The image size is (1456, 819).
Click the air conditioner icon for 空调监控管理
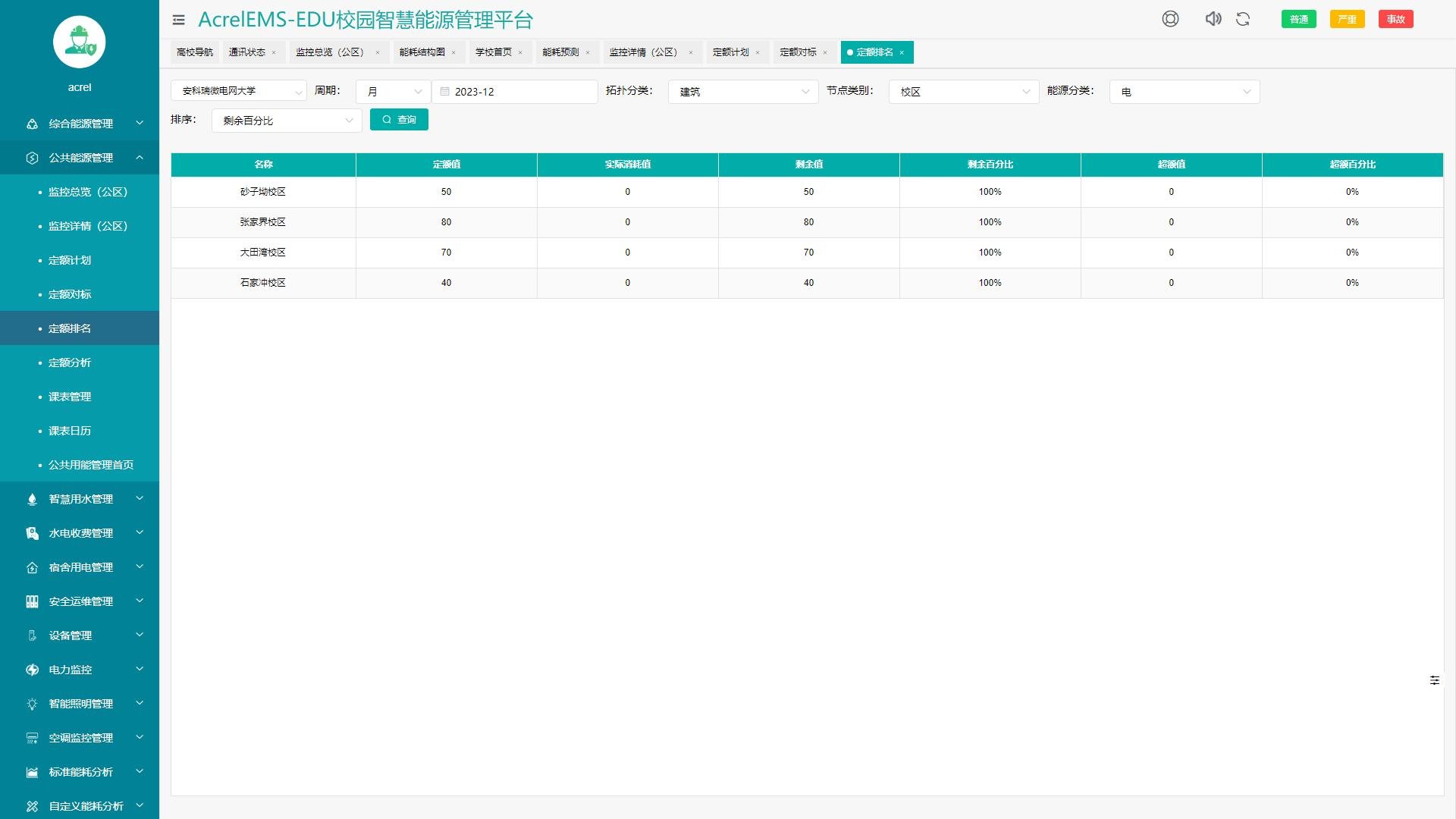click(31, 737)
